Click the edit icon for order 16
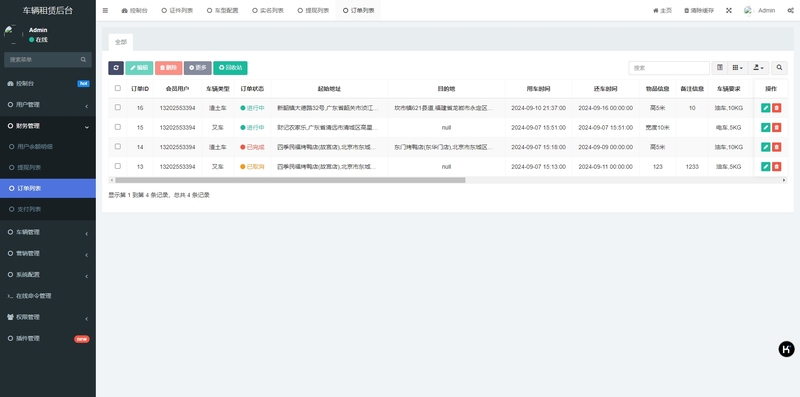This screenshot has height=397, width=800. click(765, 108)
